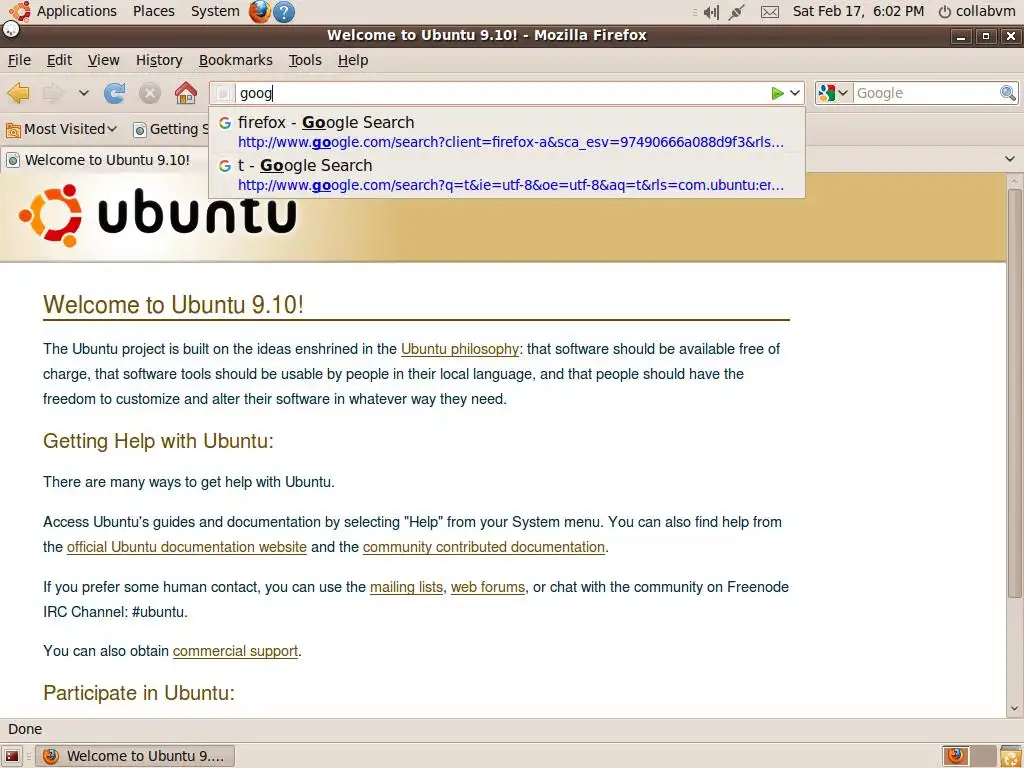The width and height of the screenshot is (1024, 768).
Task: Open the View menu
Action: point(104,60)
